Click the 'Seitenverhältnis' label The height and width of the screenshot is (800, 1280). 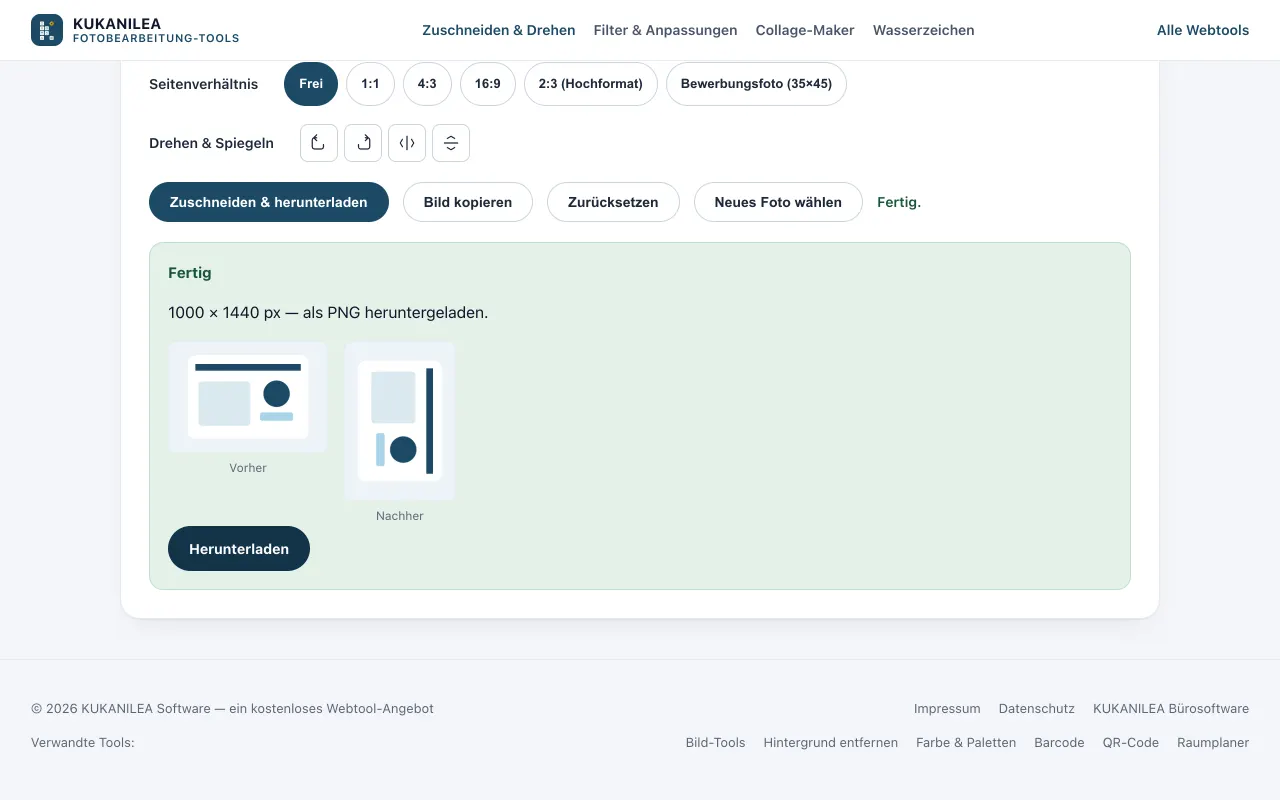click(x=204, y=84)
